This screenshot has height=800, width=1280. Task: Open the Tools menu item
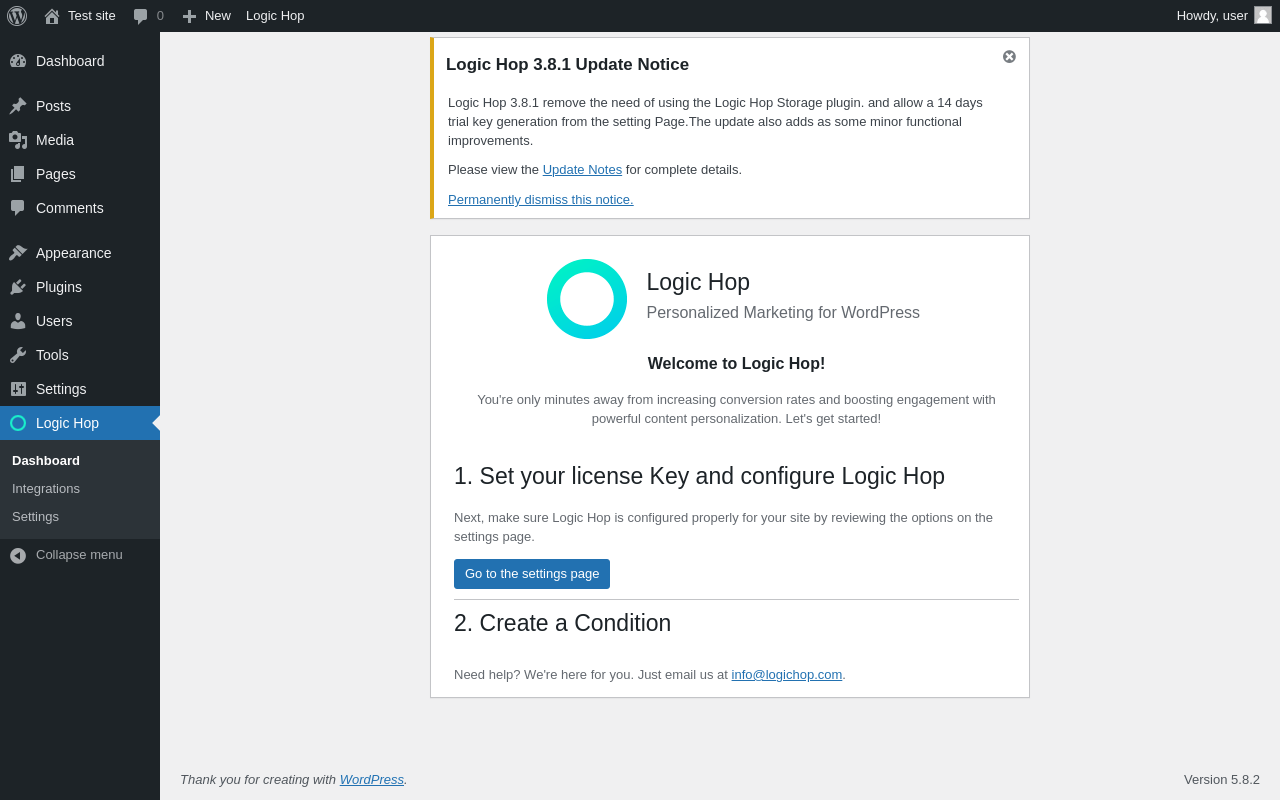[80, 355]
